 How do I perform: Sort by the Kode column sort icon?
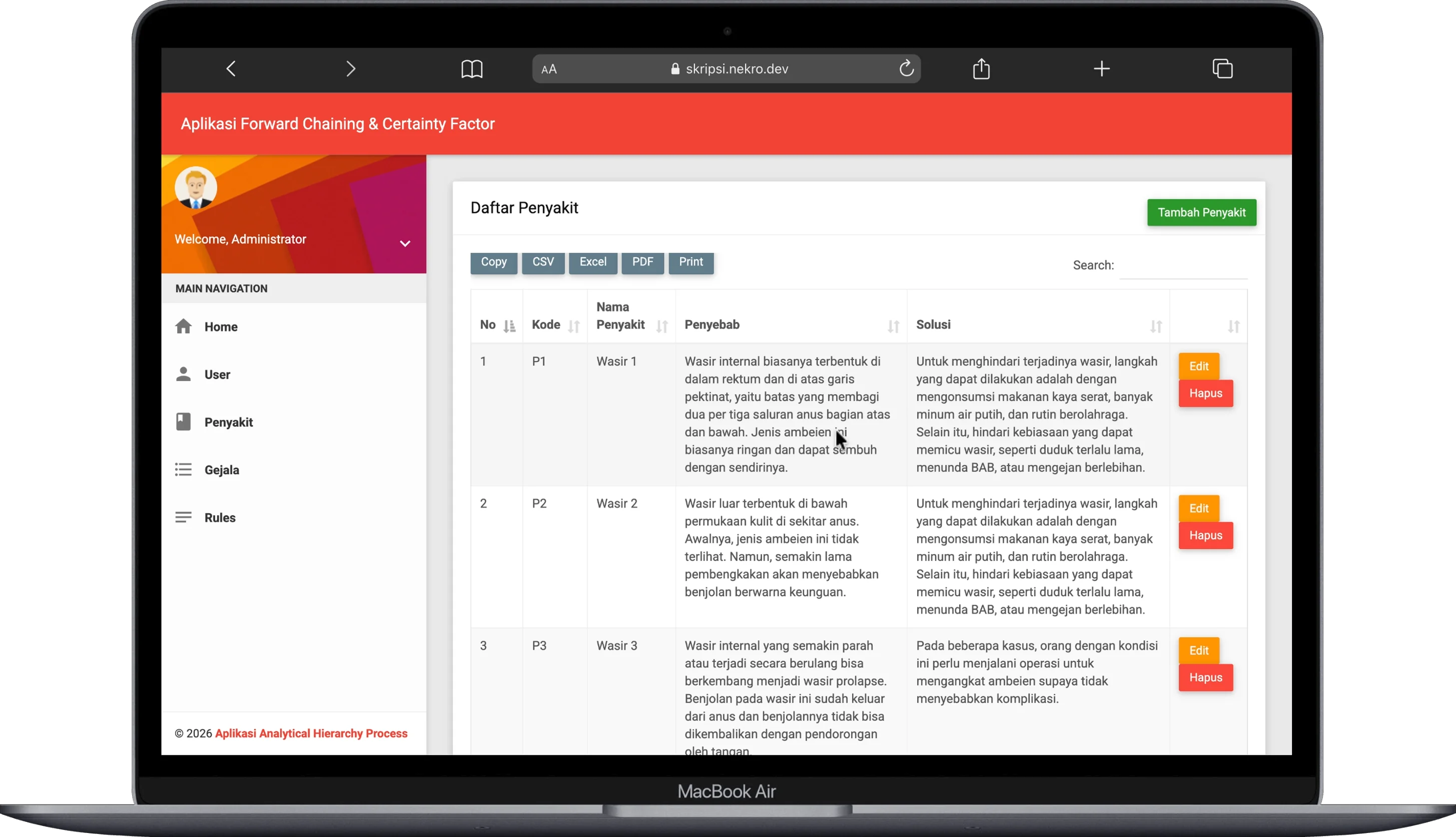573,326
